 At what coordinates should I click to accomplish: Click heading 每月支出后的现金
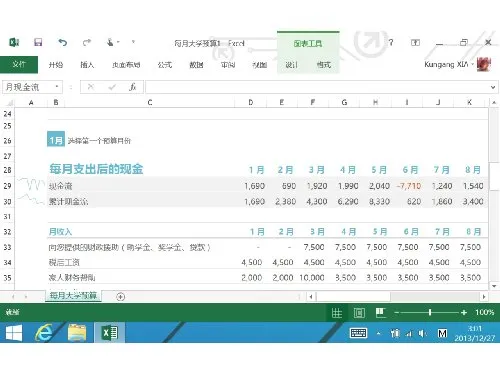coord(96,169)
